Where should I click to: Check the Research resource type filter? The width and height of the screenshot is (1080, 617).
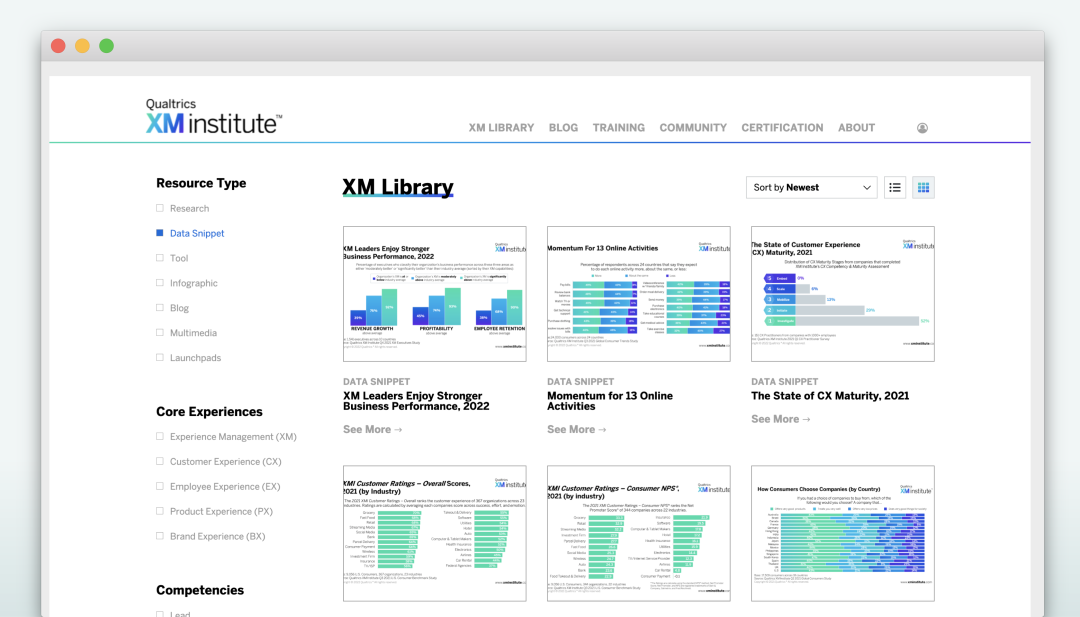tap(160, 208)
